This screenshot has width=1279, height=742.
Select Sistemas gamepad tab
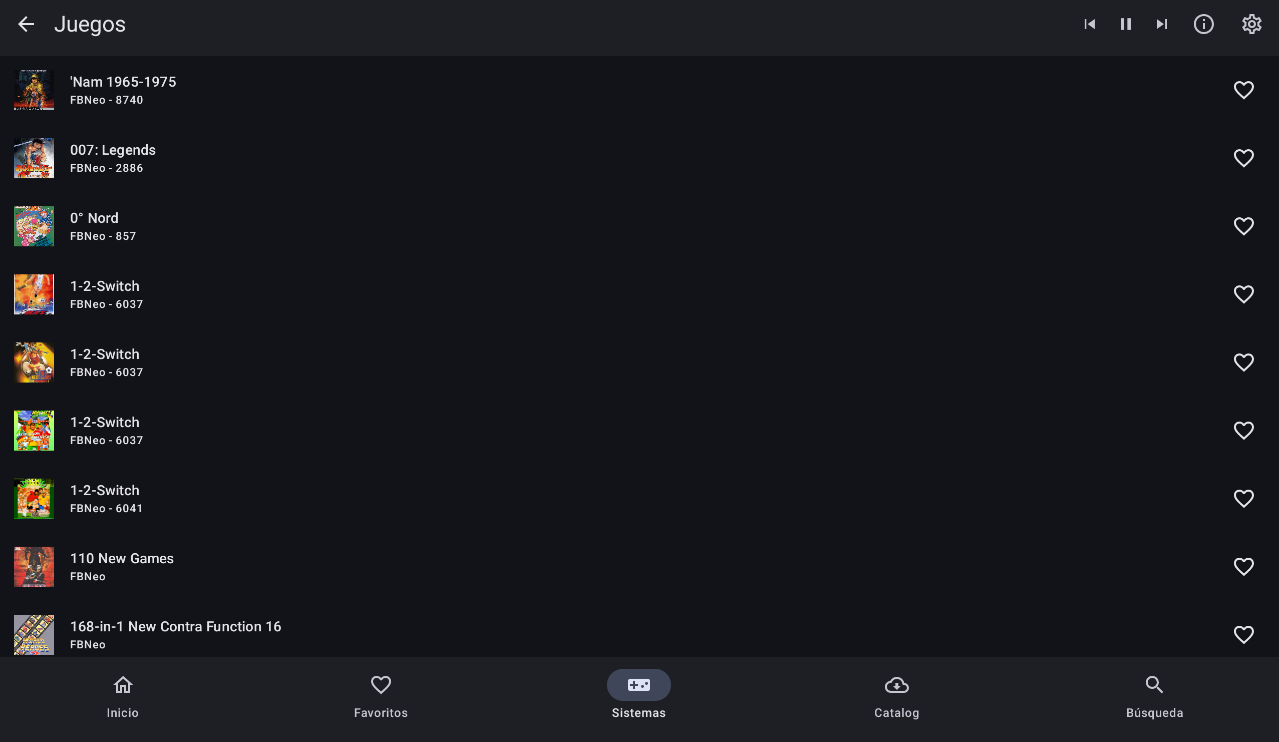639,697
